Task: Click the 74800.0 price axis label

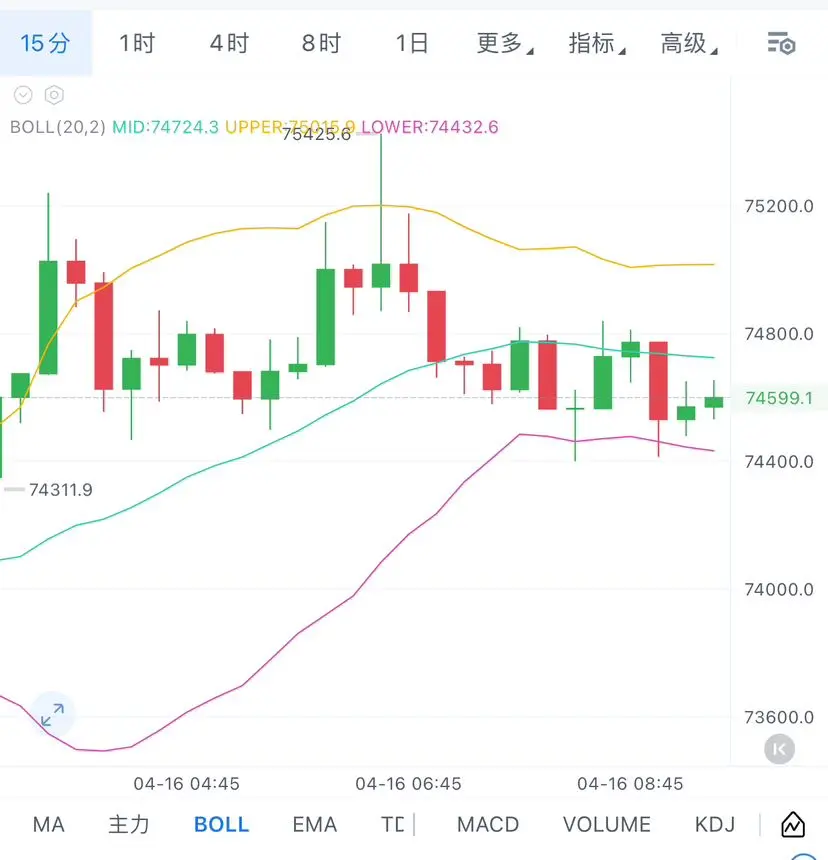Action: (x=779, y=334)
